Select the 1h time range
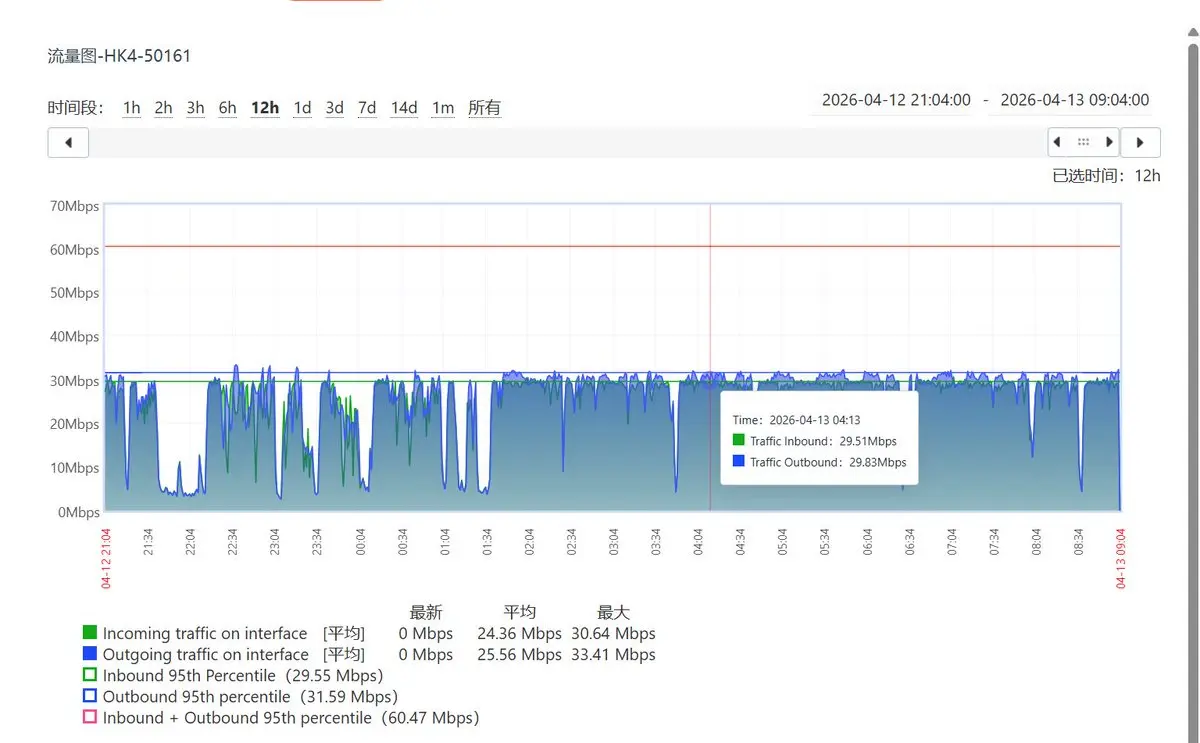The height and width of the screenshot is (743, 1200). pos(132,108)
